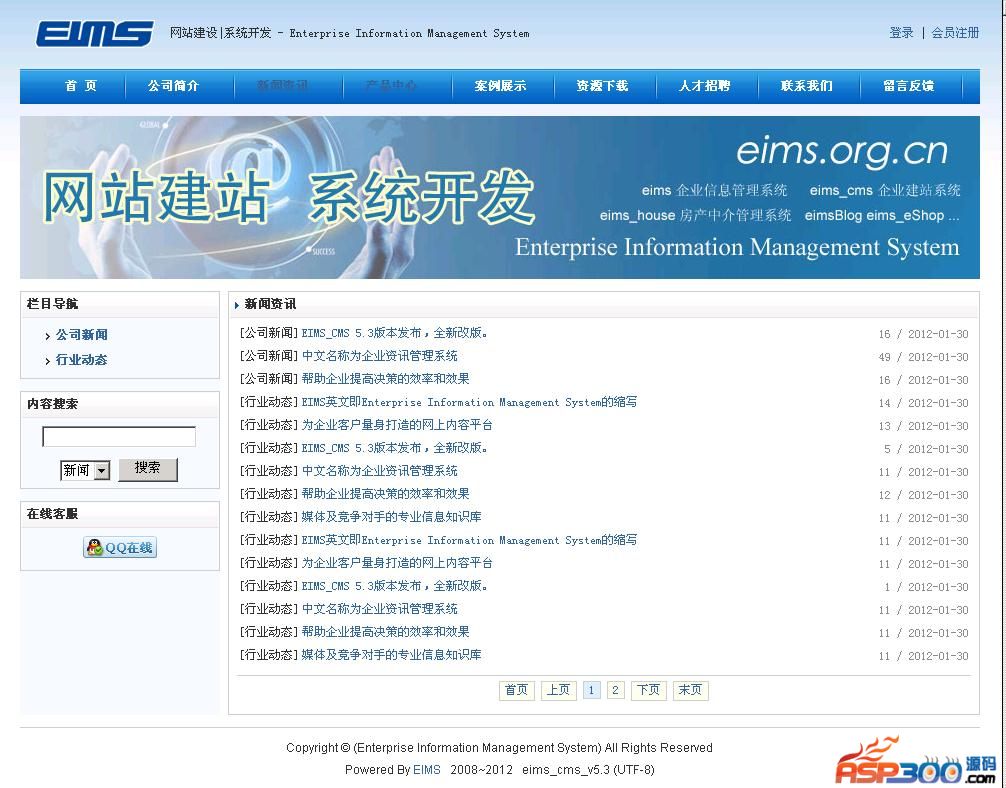Click the 末页 last page button
The height and width of the screenshot is (788, 1006).
690,690
